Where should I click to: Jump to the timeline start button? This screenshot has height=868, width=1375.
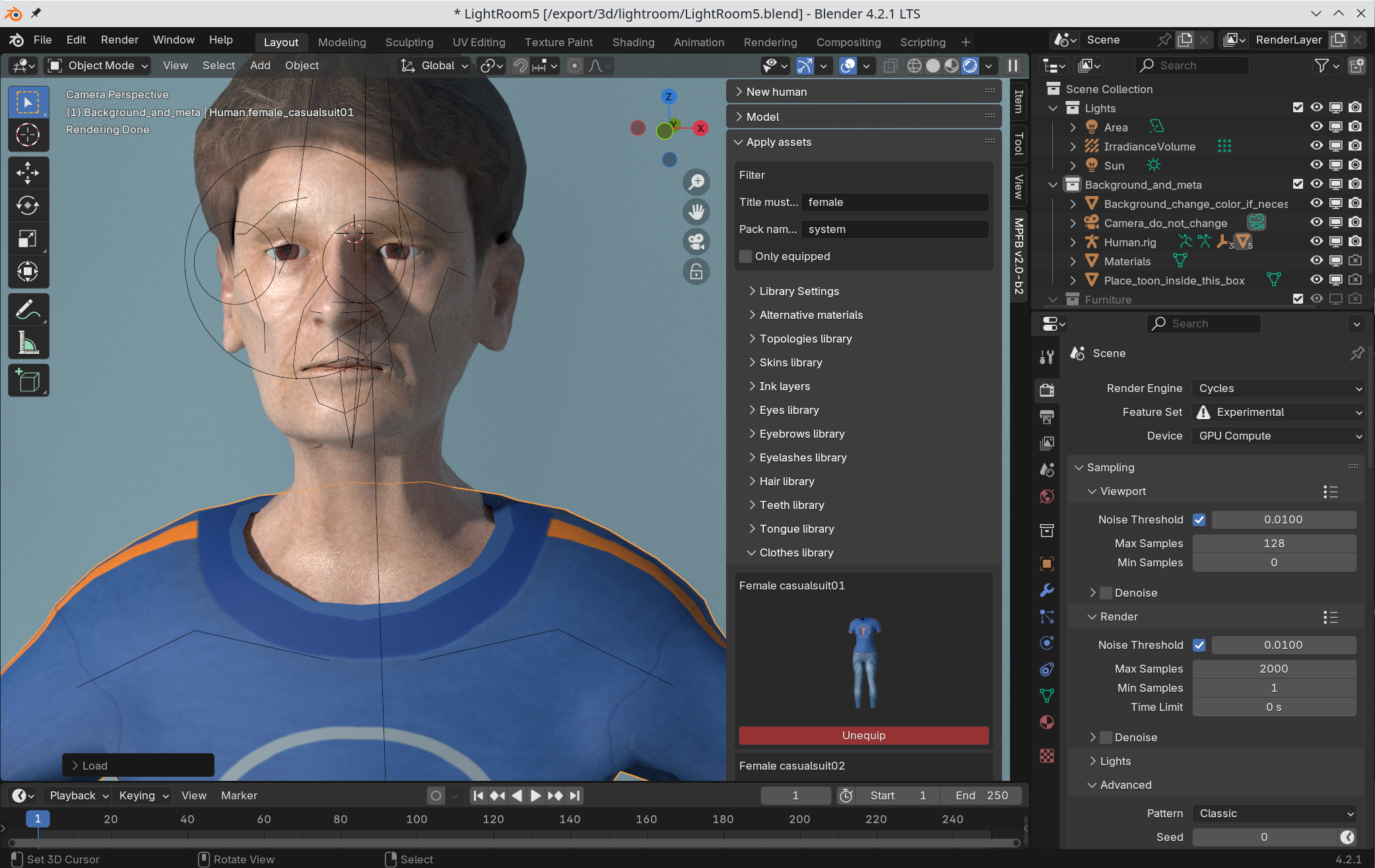click(x=479, y=795)
